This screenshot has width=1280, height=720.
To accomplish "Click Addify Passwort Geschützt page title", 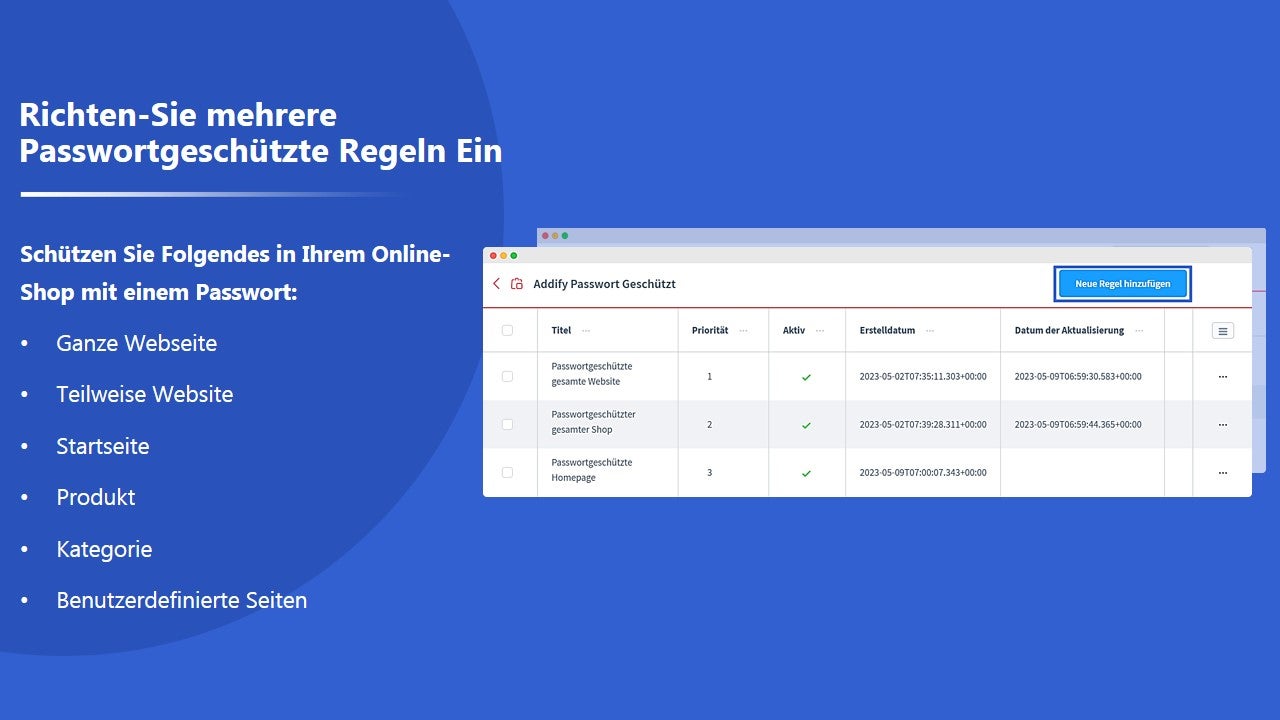I will (604, 284).
